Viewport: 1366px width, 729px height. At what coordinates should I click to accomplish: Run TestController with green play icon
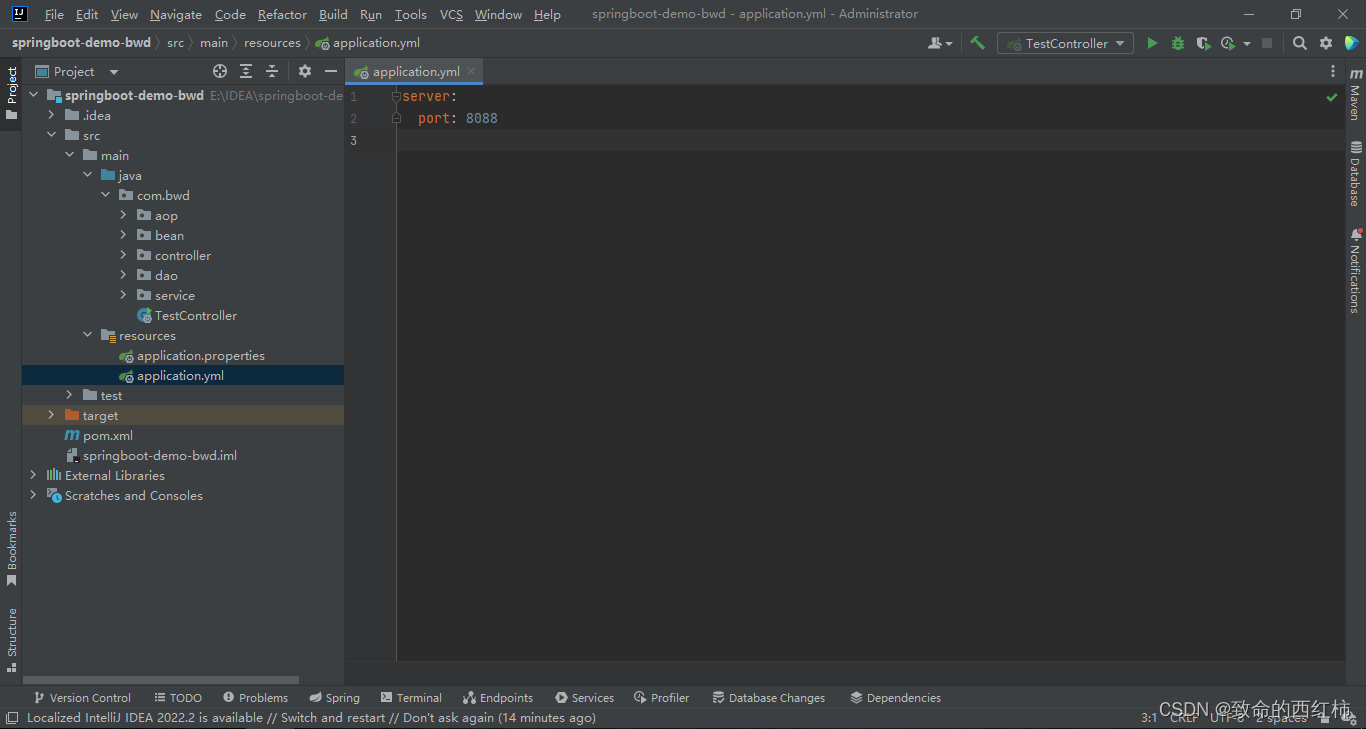click(x=1152, y=43)
